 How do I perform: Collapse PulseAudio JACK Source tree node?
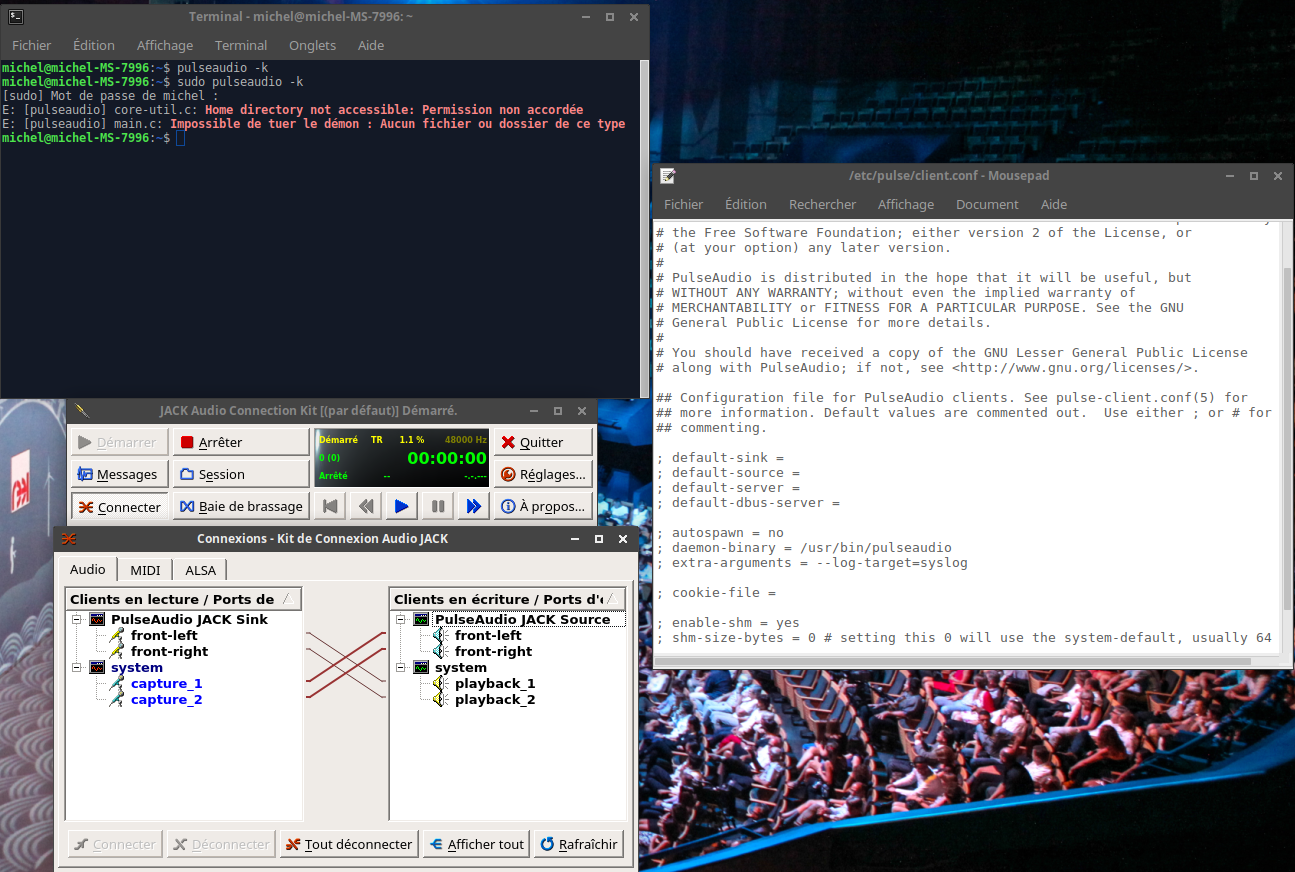(x=401, y=620)
